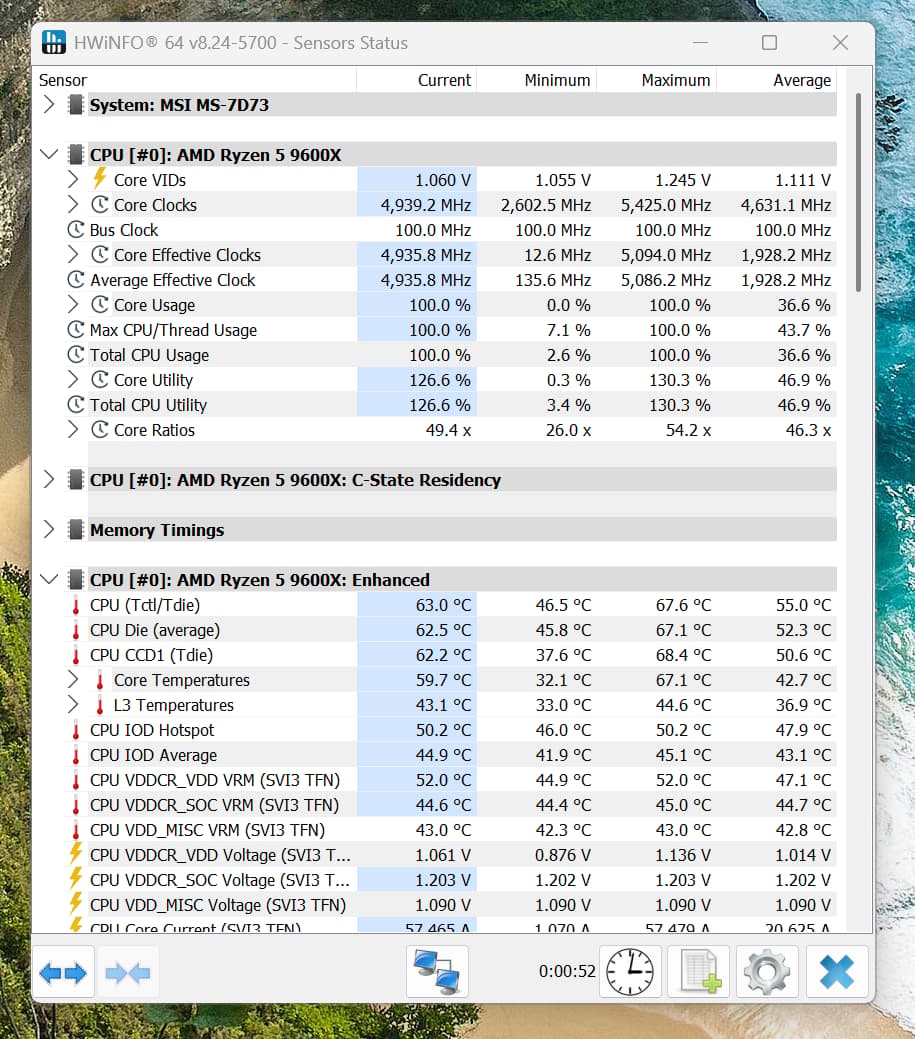The height and width of the screenshot is (1039, 915).
Task: Click the 54.2 x maximum Core Ratios value
Action: coord(688,430)
